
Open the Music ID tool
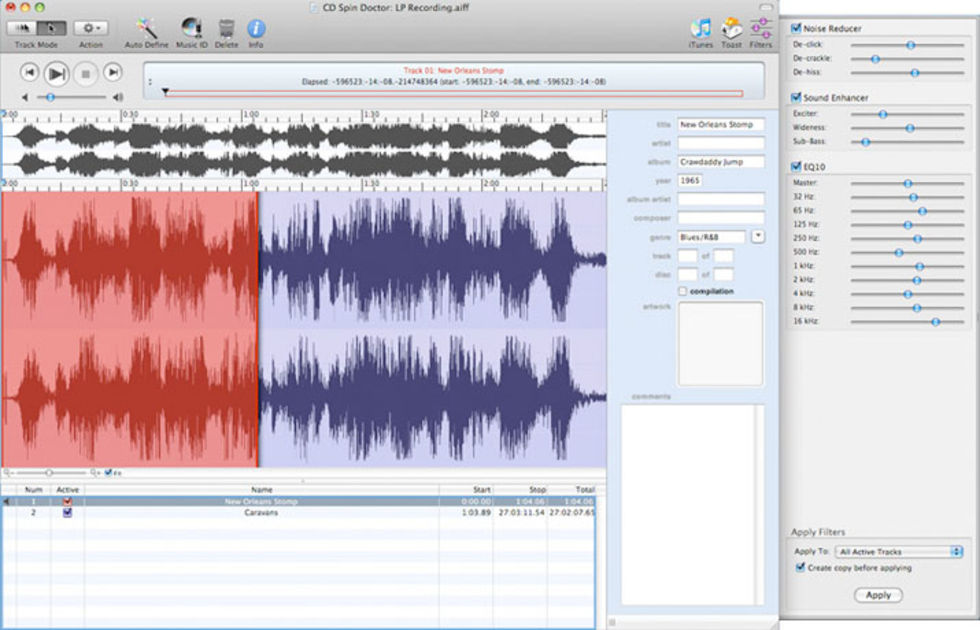(x=192, y=27)
